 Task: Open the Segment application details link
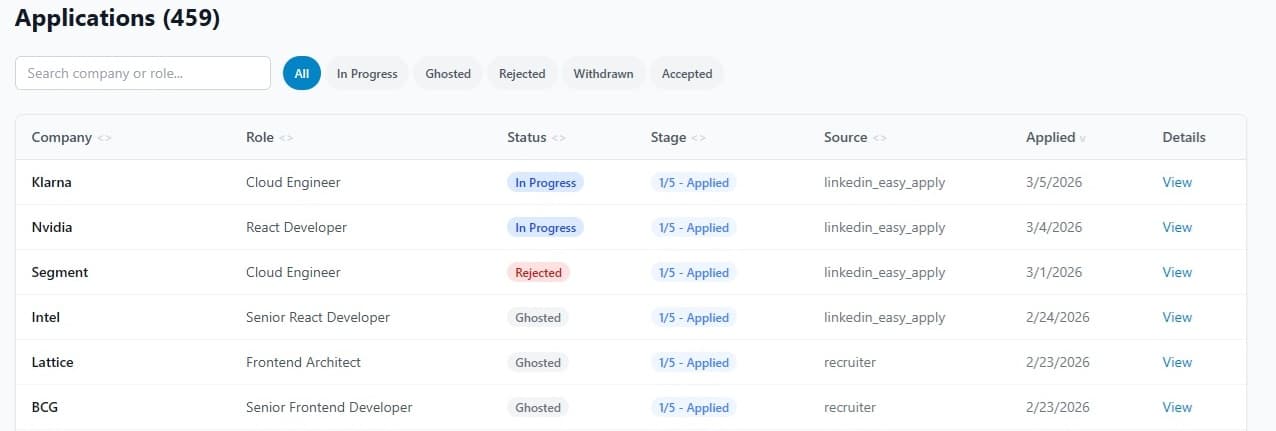1177,272
